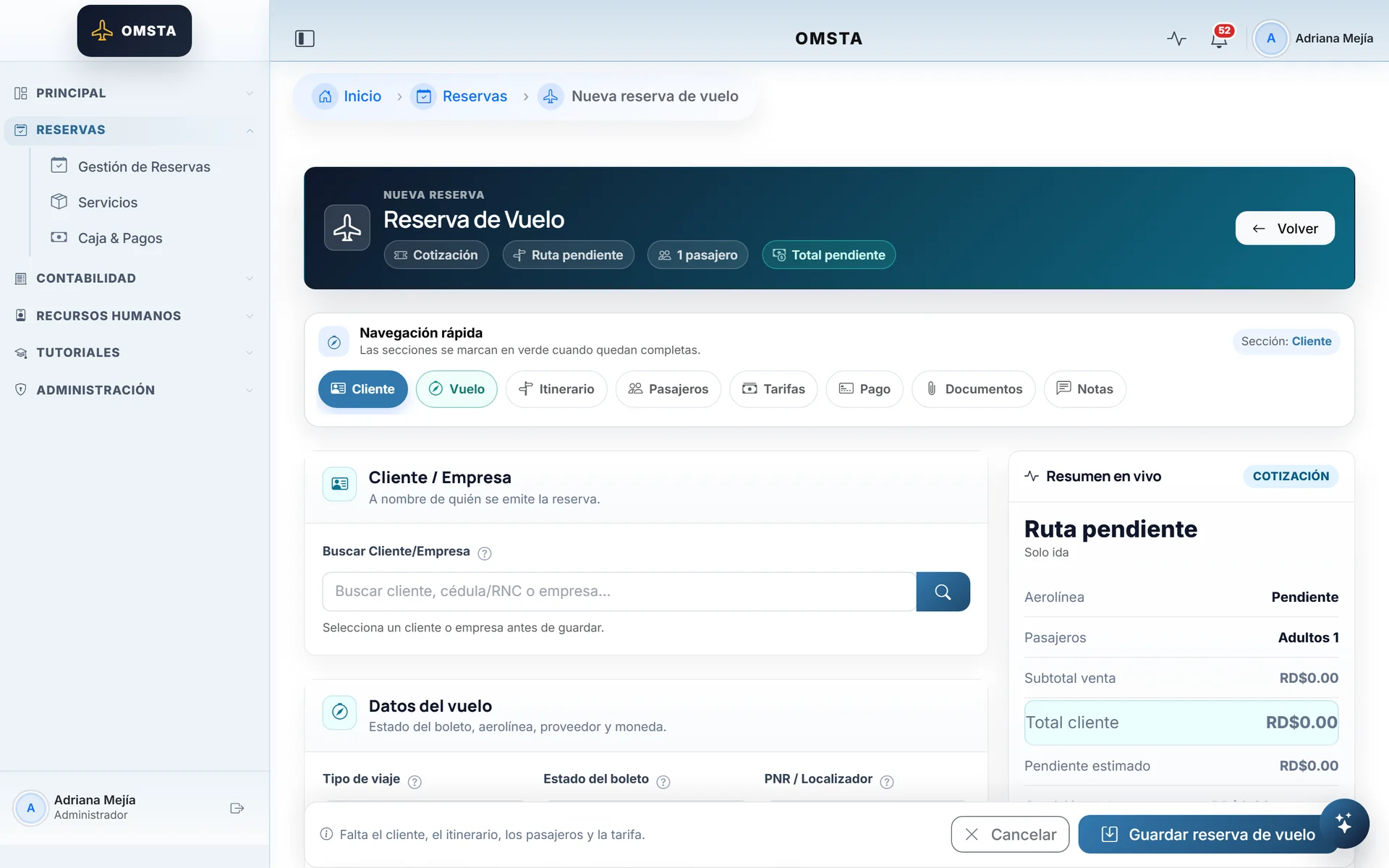Open Gestión de Reservas in sidebar
The height and width of the screenshot is (868, 1389).
(x=143, y=167)
